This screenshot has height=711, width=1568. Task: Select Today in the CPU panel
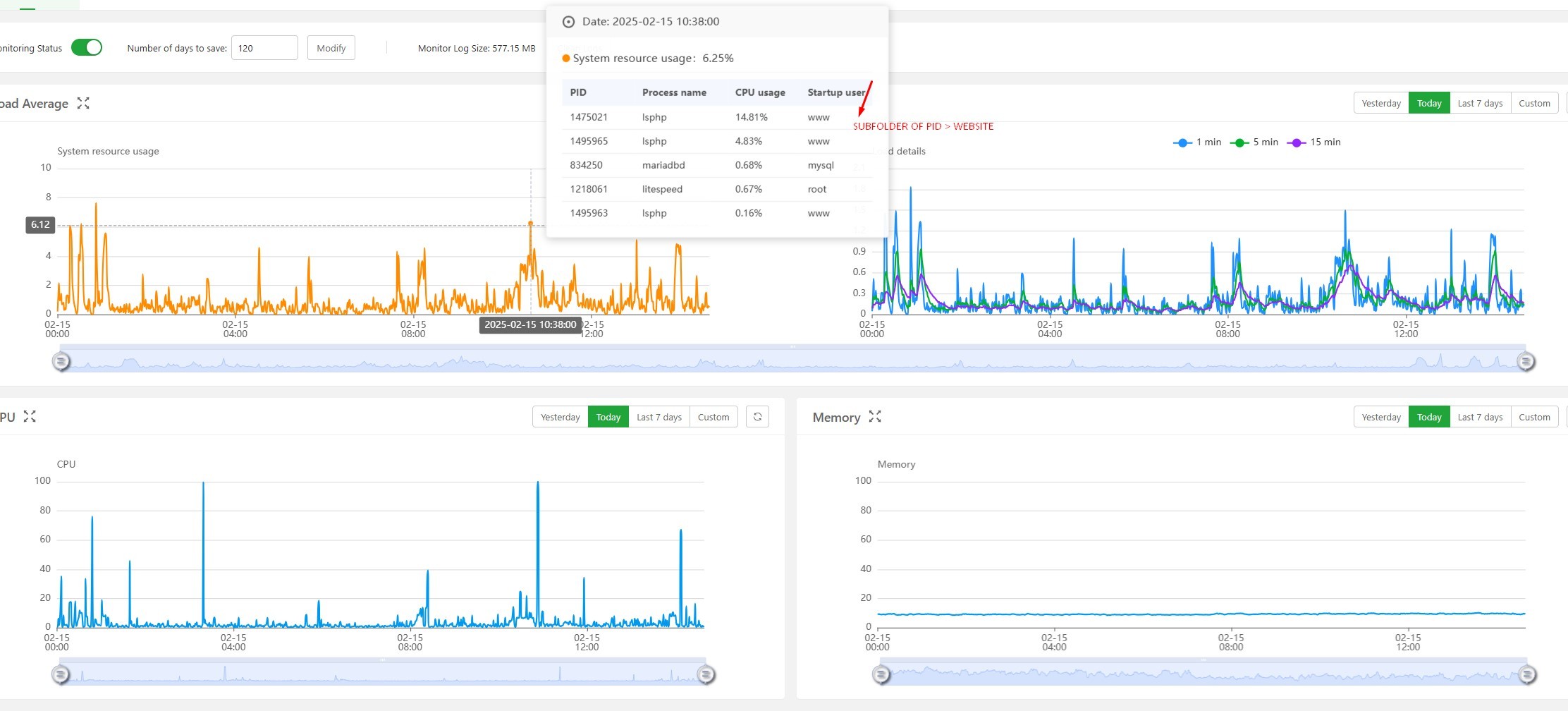coord(608,417)
